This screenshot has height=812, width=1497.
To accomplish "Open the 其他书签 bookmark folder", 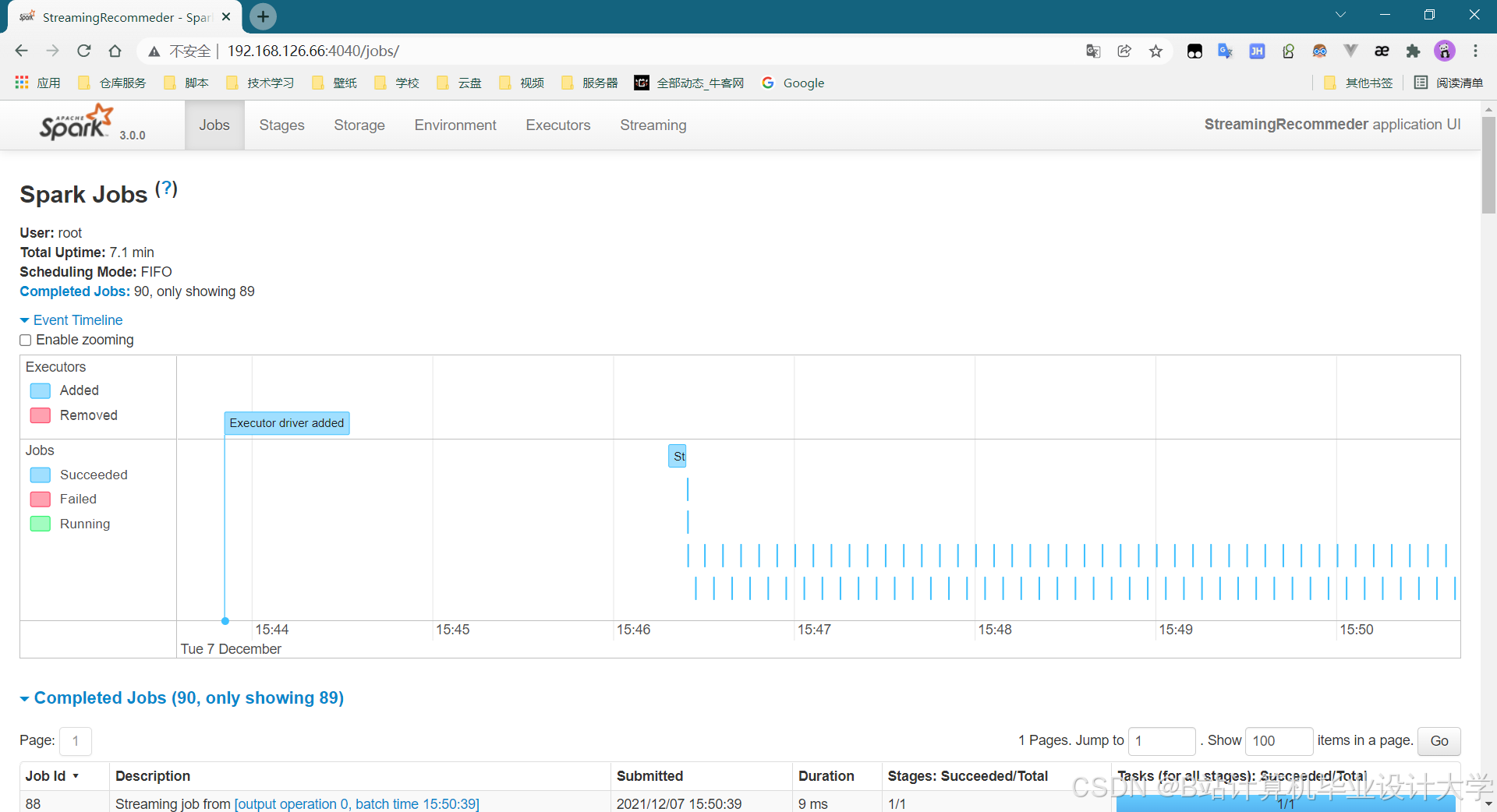I will pyautogui.click(x=1358, y=83).
